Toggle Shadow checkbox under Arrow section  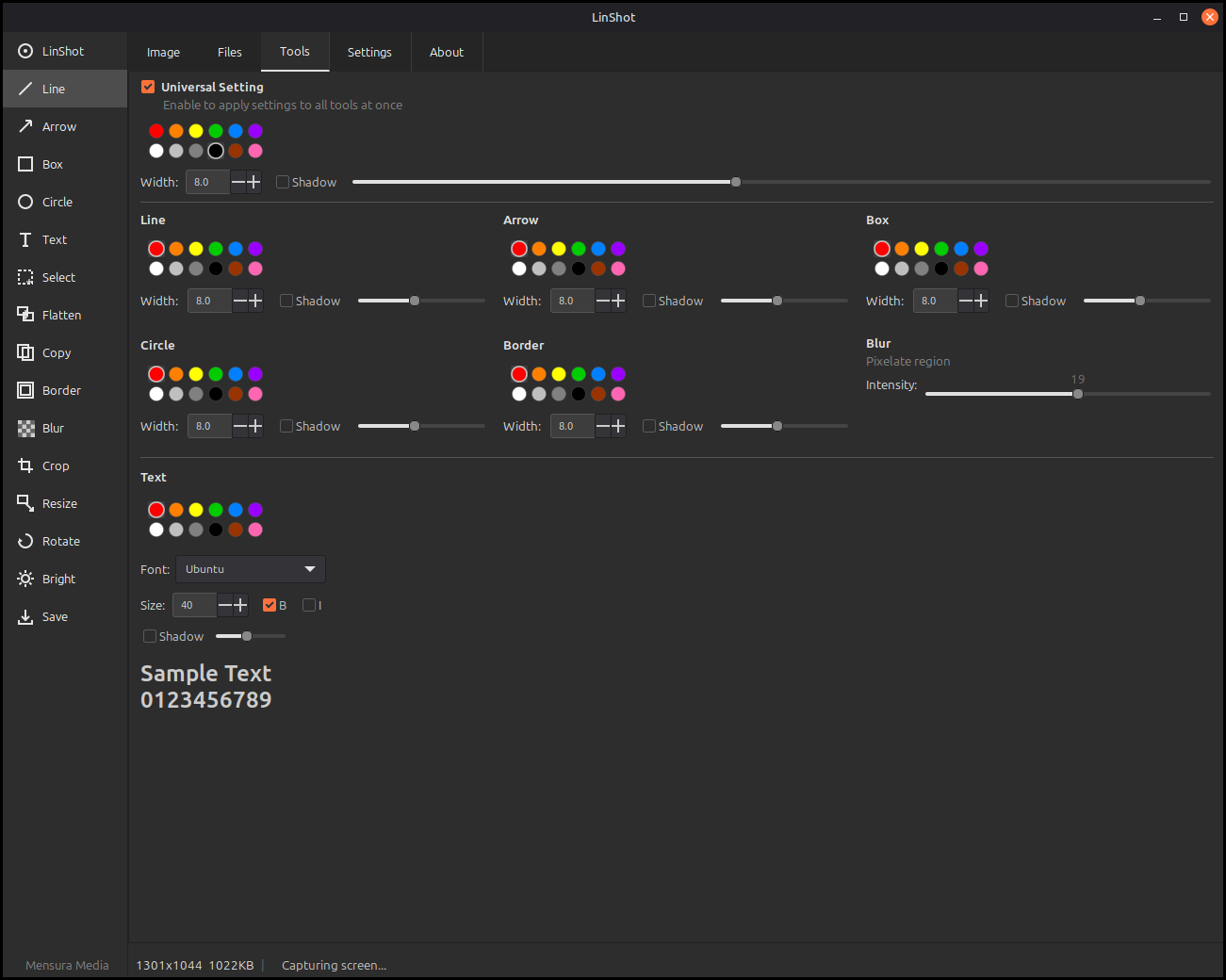(649, 301)
